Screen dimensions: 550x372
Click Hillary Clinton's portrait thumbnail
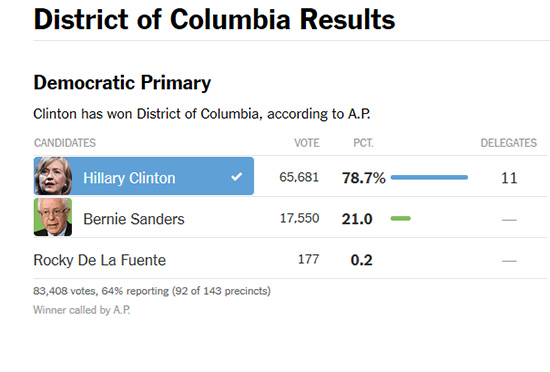pyautogui.click(x=53, y=176)
